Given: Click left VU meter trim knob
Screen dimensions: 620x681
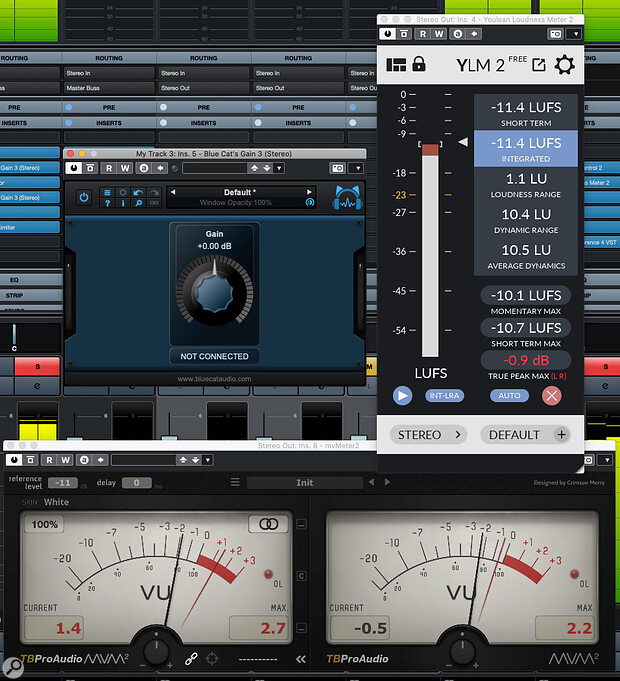Looking at the screenshot, I should 156,651.
